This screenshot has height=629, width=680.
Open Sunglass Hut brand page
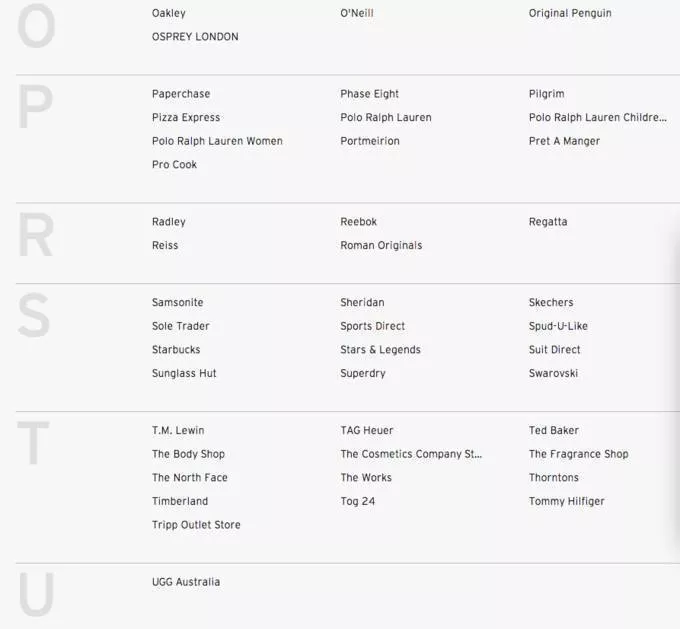[x=184, y=373]
